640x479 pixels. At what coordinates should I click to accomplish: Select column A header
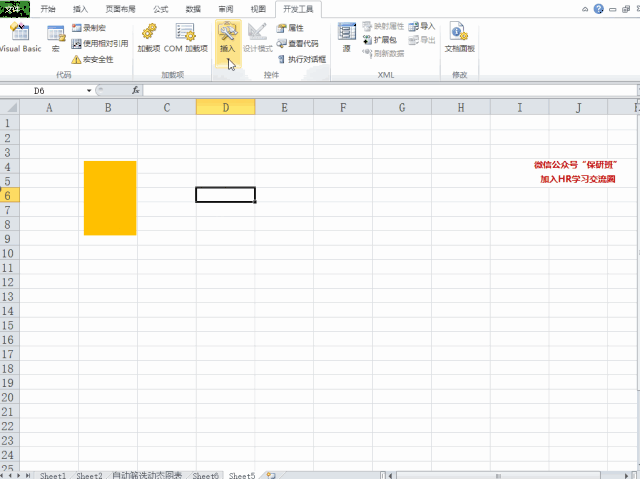(49, 107)
